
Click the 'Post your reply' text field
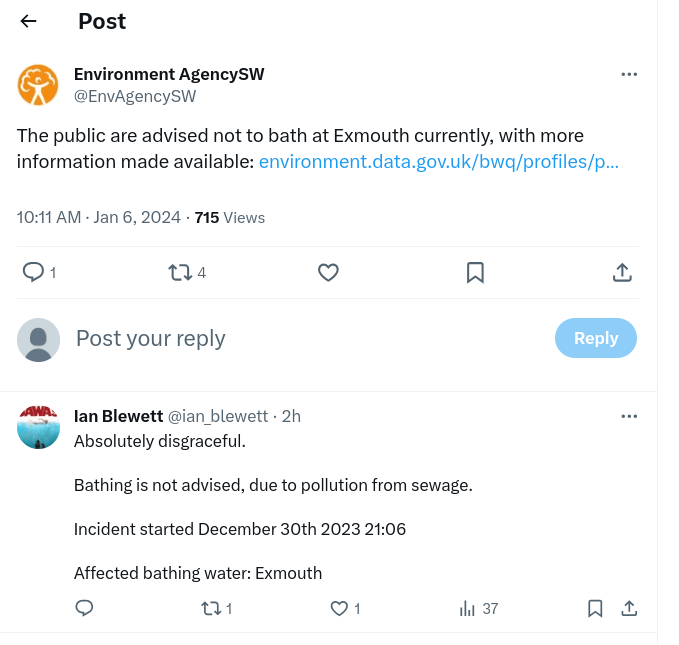click(300, 338)
